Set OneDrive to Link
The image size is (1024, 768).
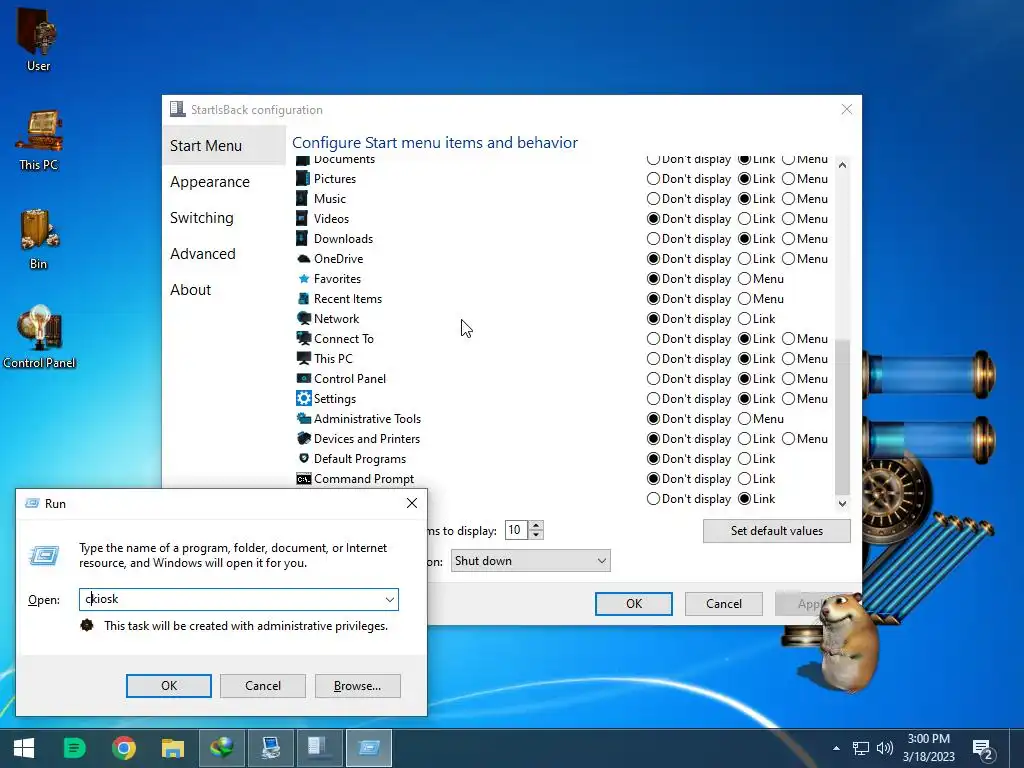tap(744, 259)
